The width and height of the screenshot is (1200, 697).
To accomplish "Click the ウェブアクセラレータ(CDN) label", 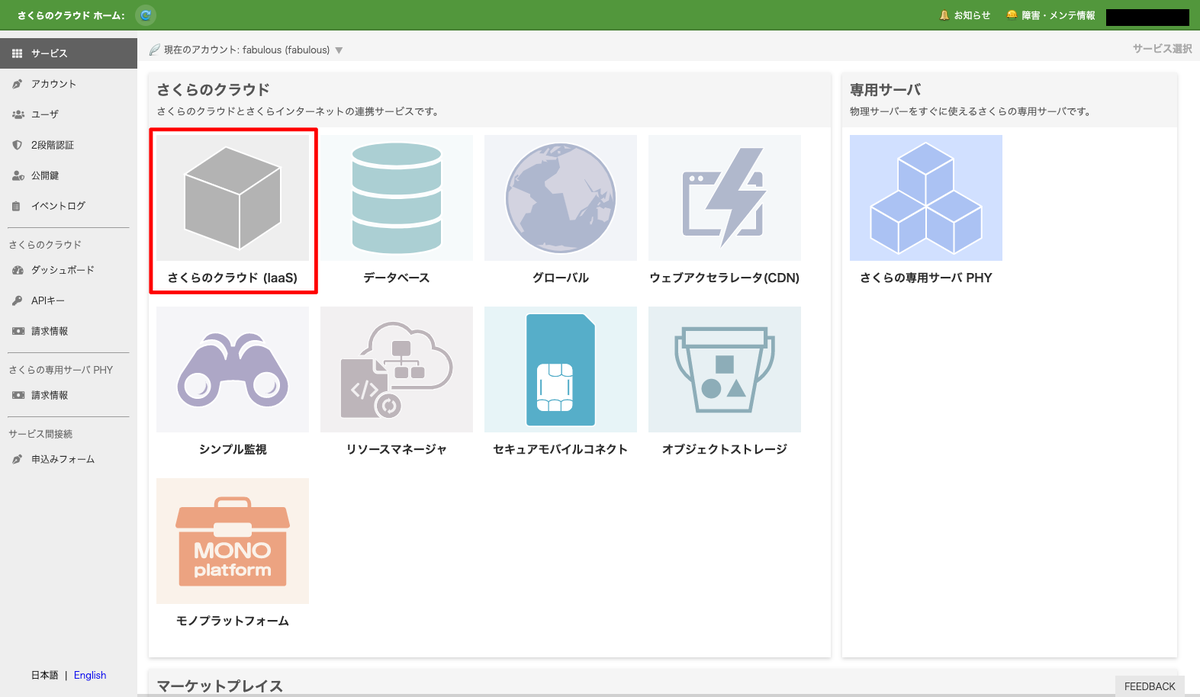I will [x=725, y=278].
